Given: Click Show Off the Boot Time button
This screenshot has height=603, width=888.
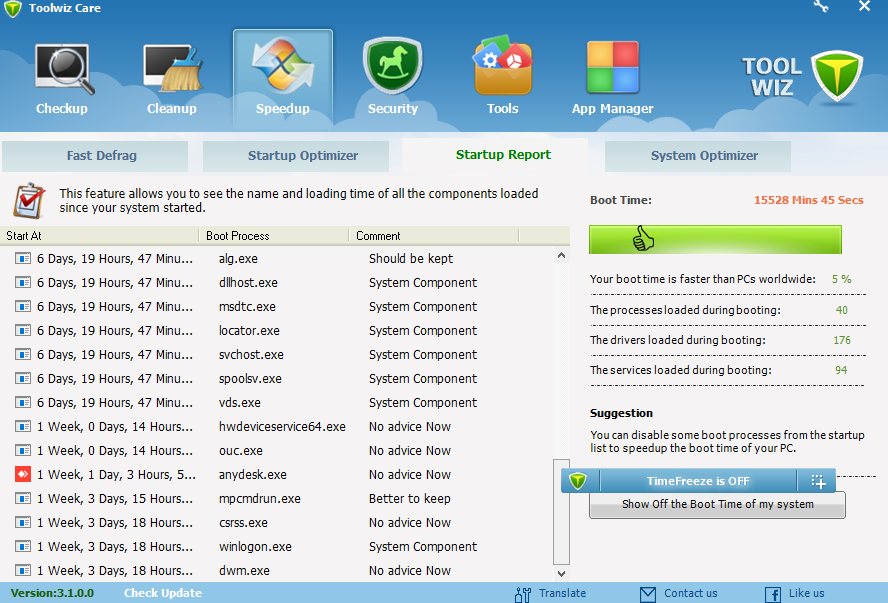Looking at the screenshot, I should click(x=718, y=504).
